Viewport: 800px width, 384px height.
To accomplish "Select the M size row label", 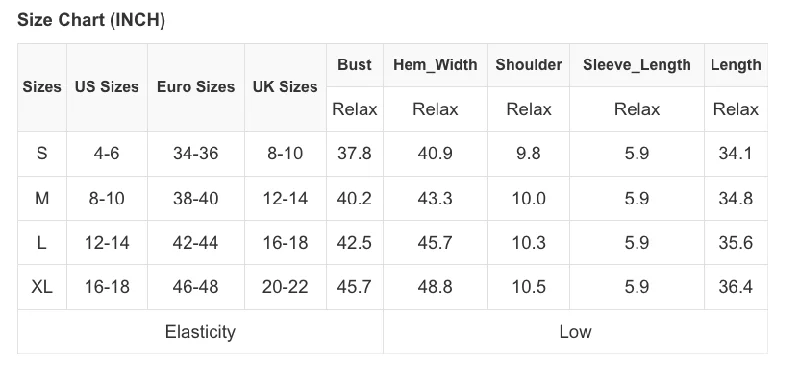I will click(x=42, y=198).
